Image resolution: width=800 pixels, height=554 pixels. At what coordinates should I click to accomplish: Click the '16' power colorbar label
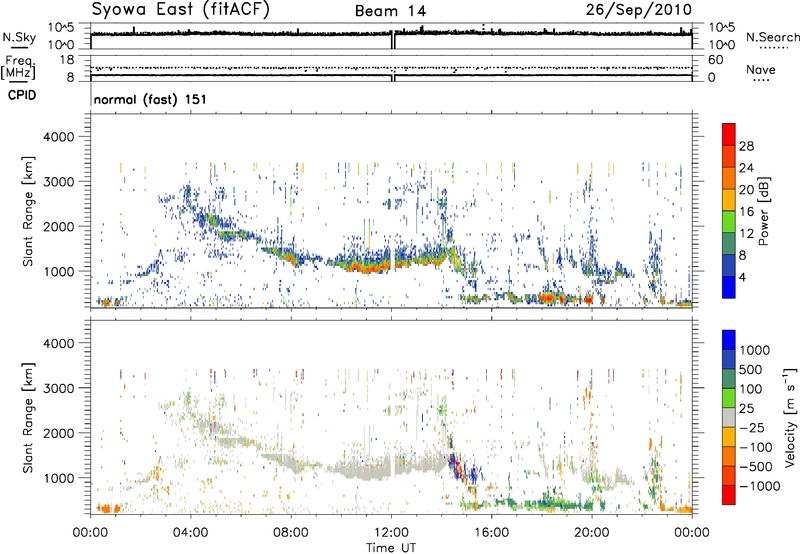[x=746, y=212]
